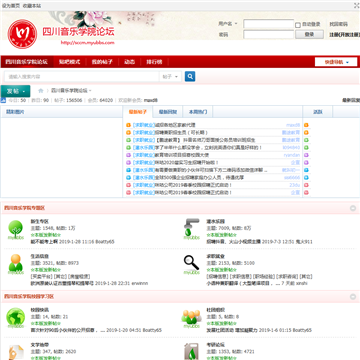The image size is (360, 360).
Task: Open the 社团组织 forum title
Action: (x=216, y=310)
